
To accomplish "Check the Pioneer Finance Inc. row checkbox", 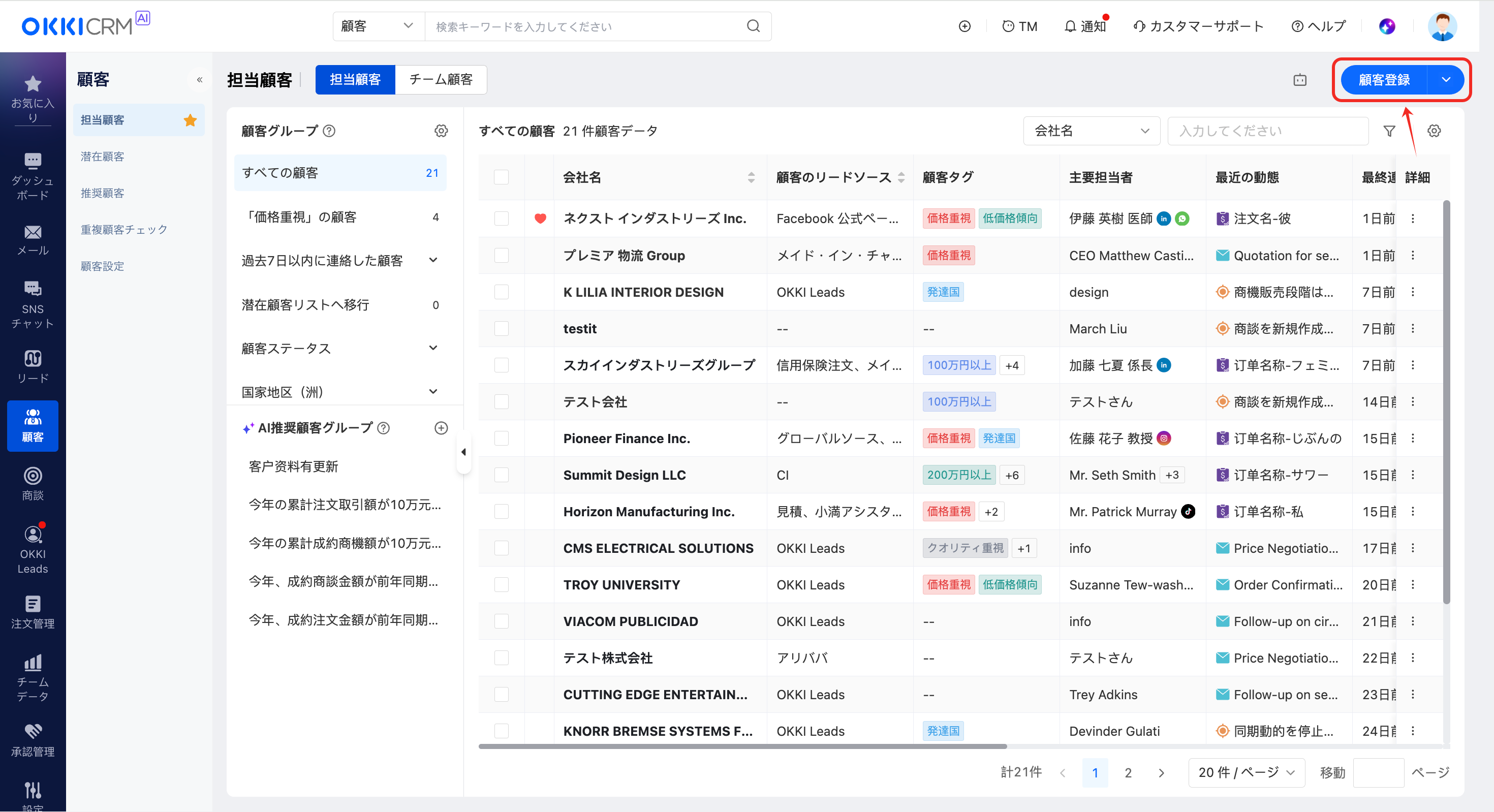I will pos(501,438).
